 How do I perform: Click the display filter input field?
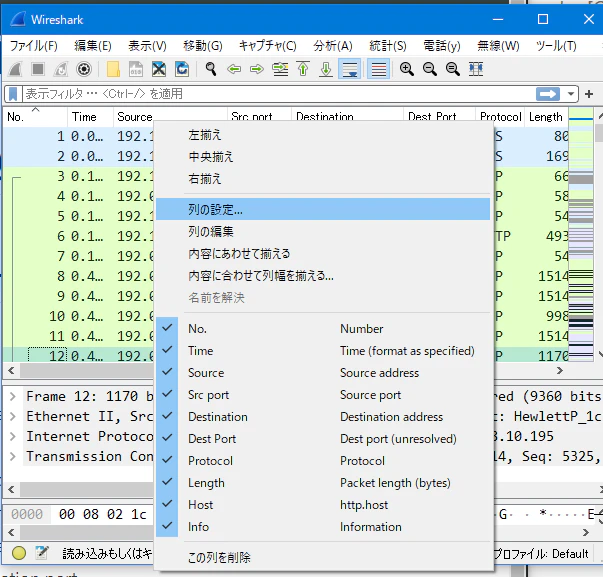[279, 94]
